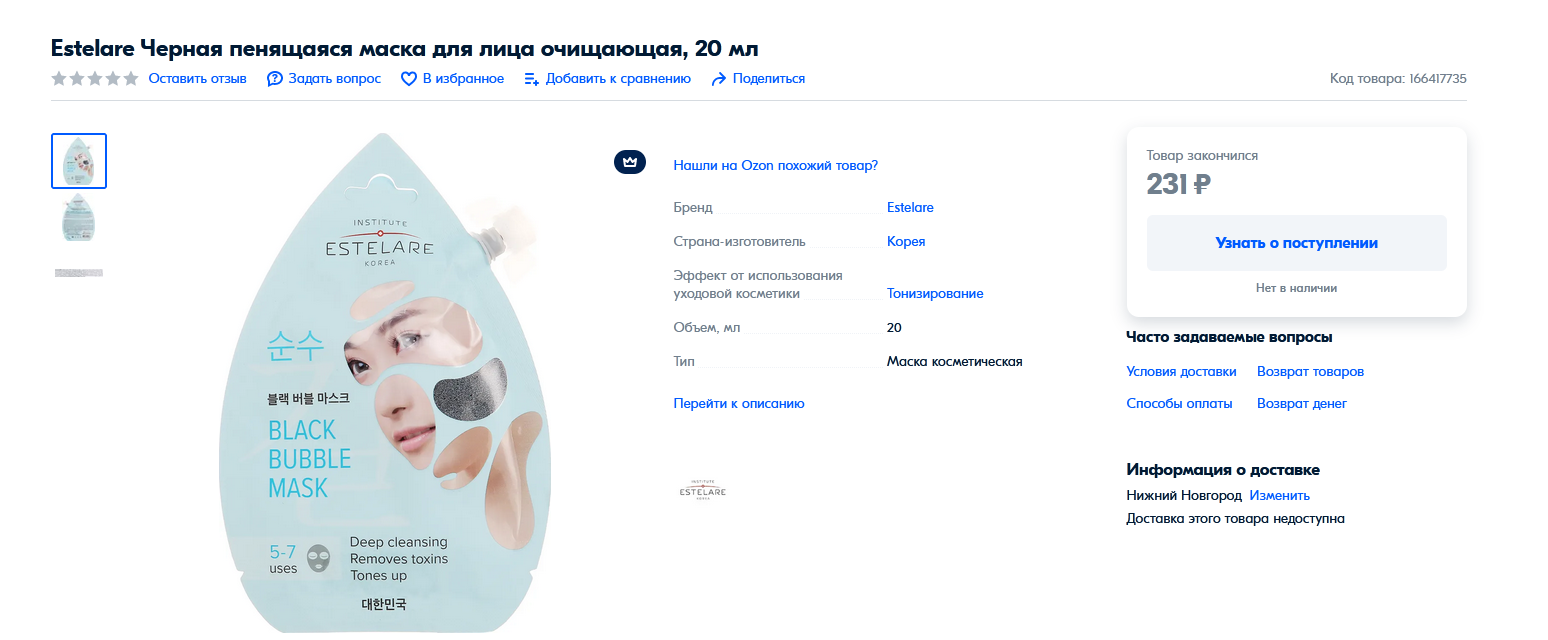Screen dimensions: 1548x640
Task: Open the Estelare brand link
Action: [x=910, y=207]
